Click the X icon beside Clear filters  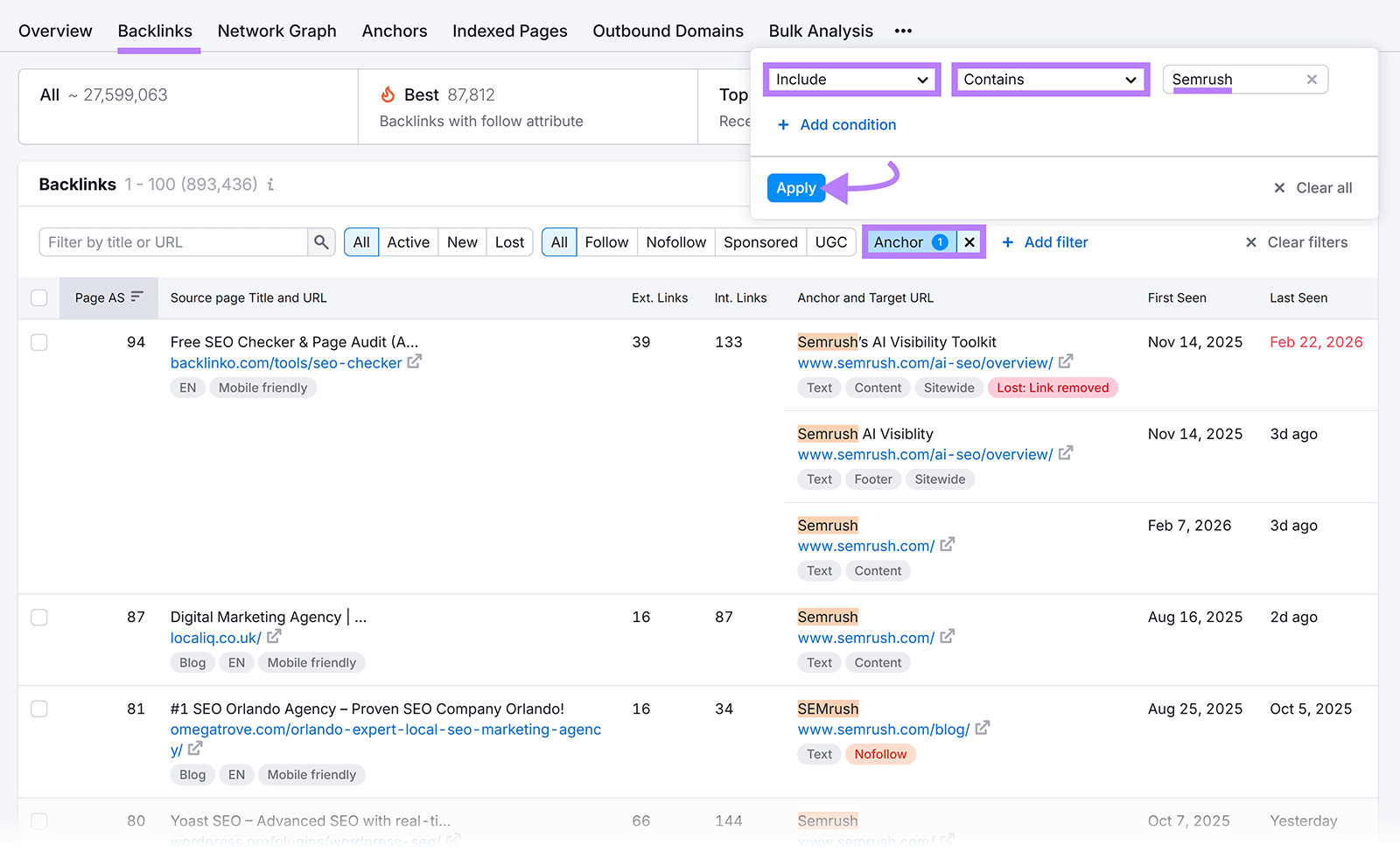click(x=1251, y=242)
